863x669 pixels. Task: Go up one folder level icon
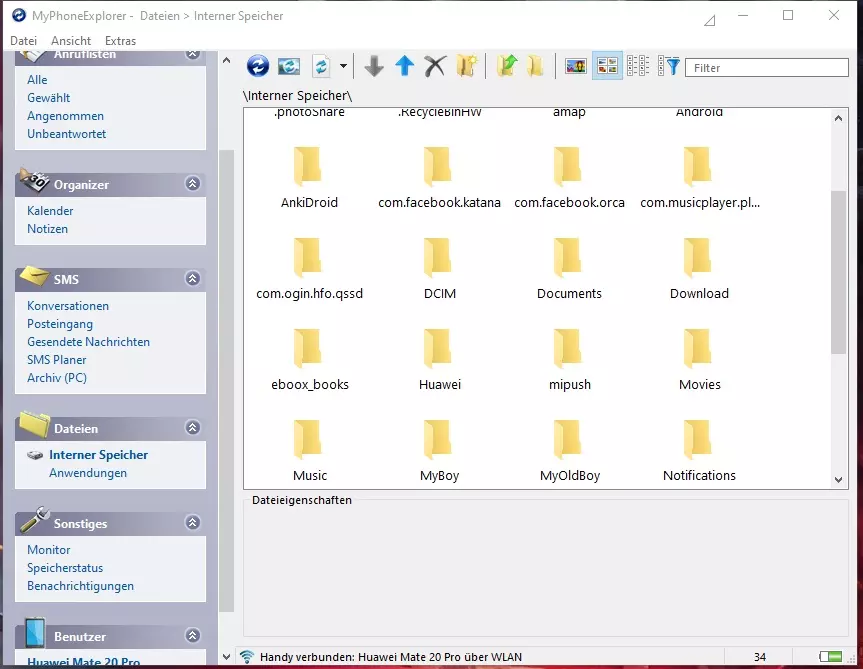pyautogui.click(x=507, y=66)
